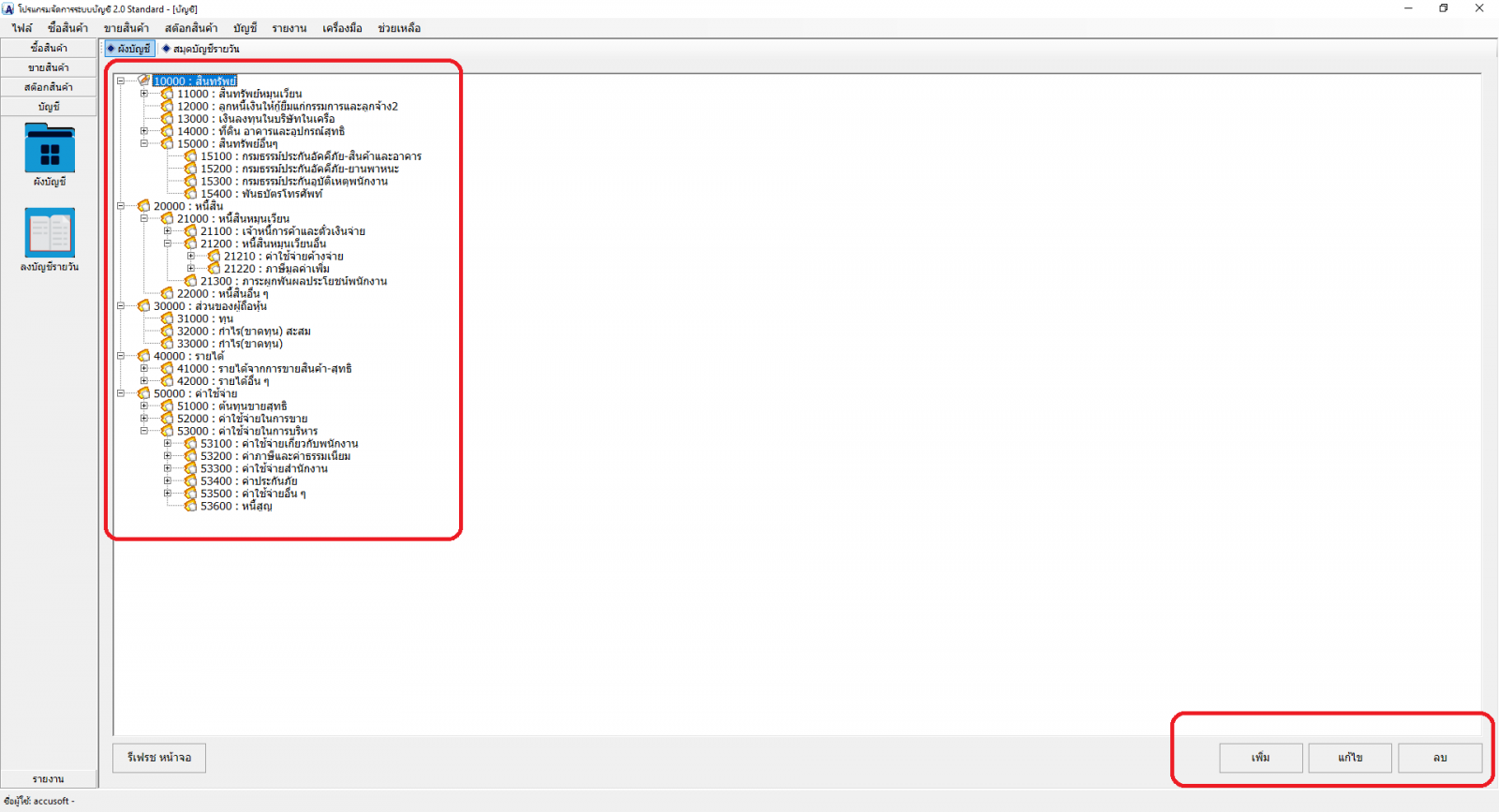
Task: Click the ขายสินค้า button in the left sidebar
Action: pyautogui.click(x=49, y=67)
